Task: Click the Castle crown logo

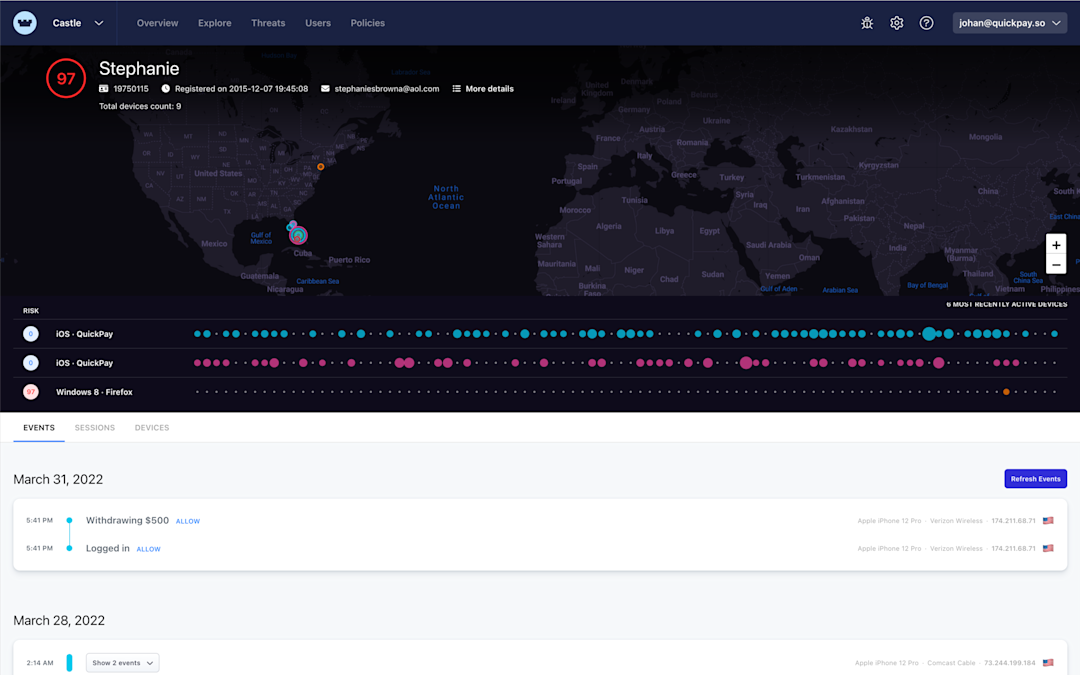Action: [25, 23]
